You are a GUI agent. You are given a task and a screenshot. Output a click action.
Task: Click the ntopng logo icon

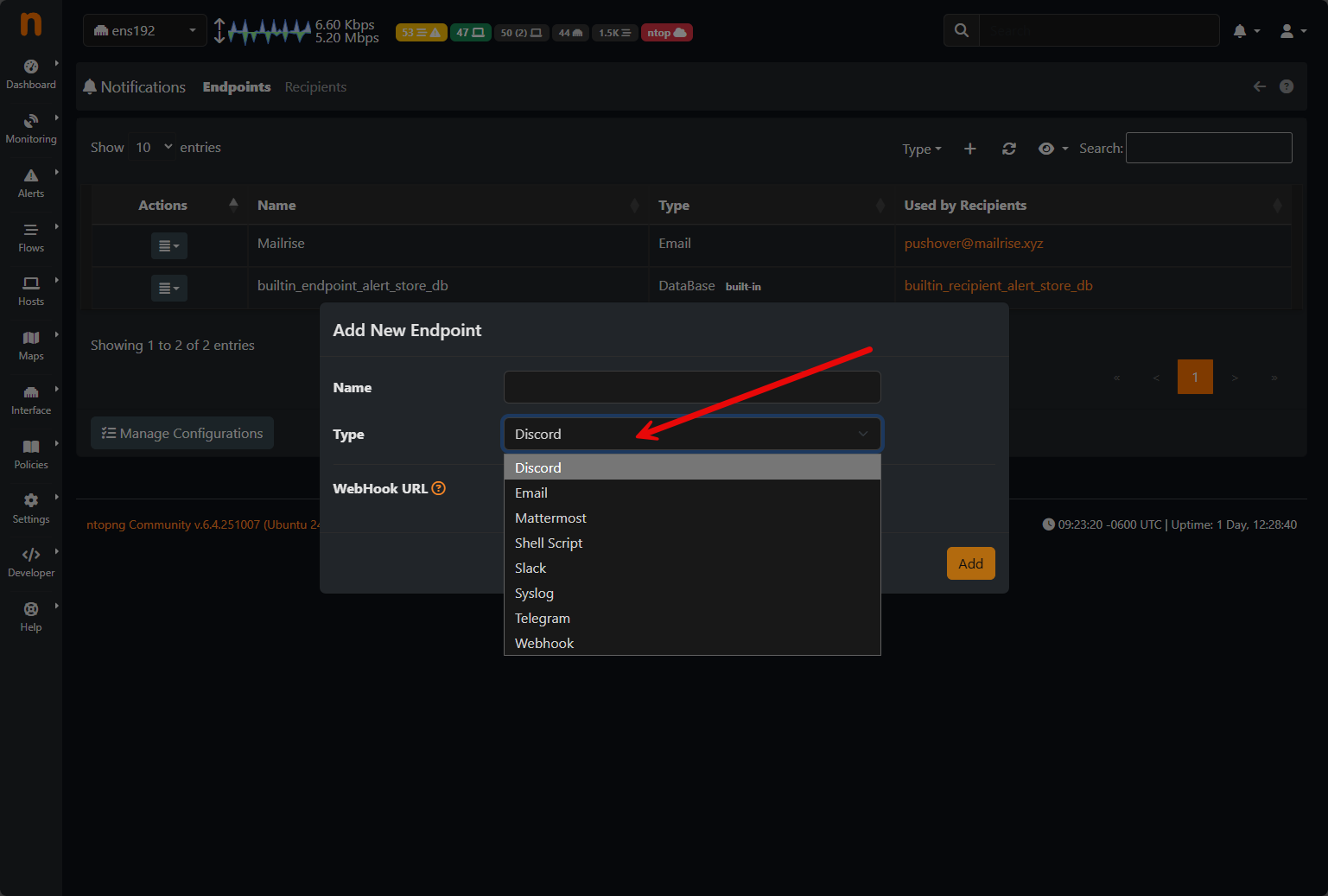31,23
